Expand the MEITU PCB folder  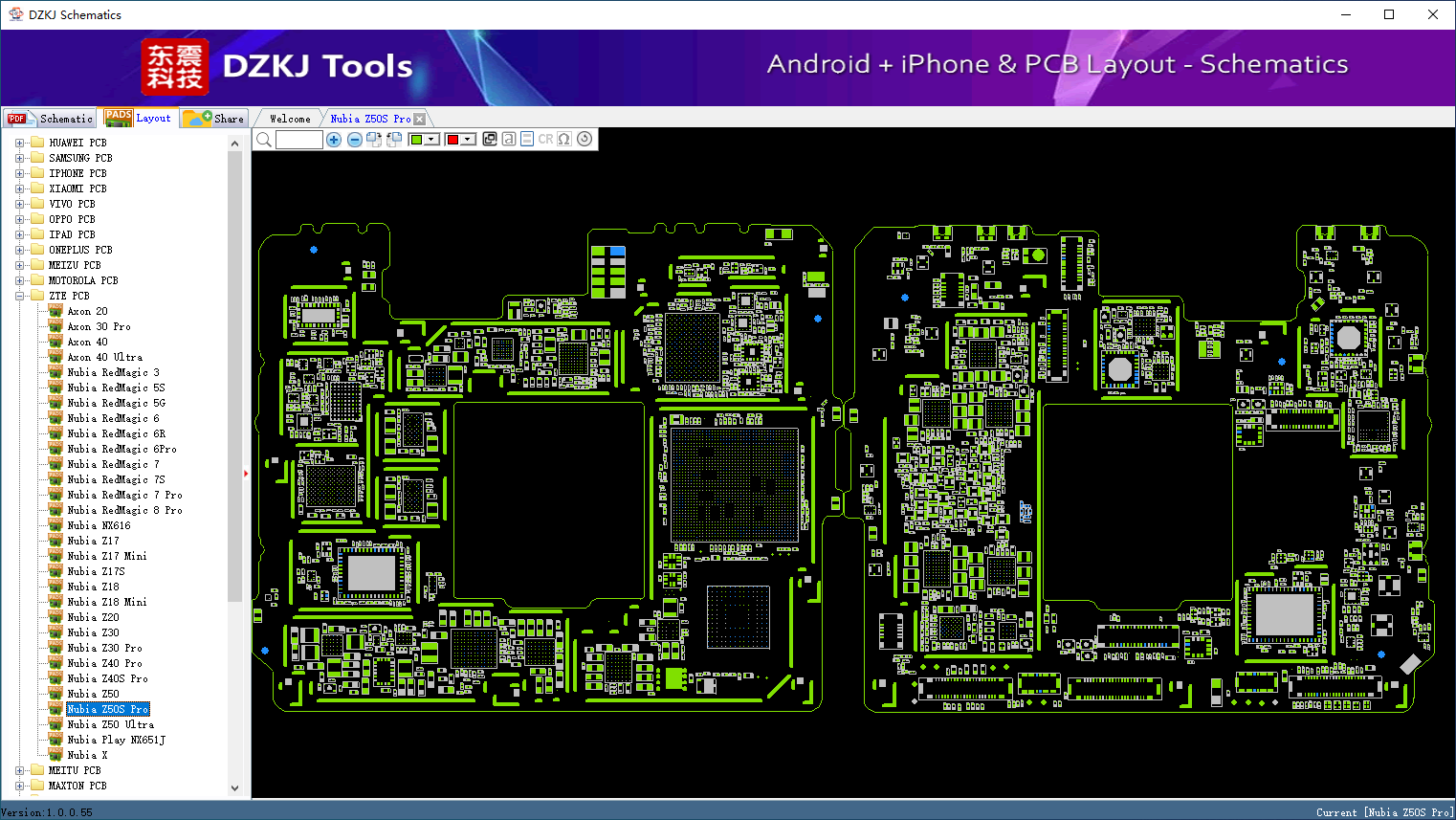(x=20, y=770)
